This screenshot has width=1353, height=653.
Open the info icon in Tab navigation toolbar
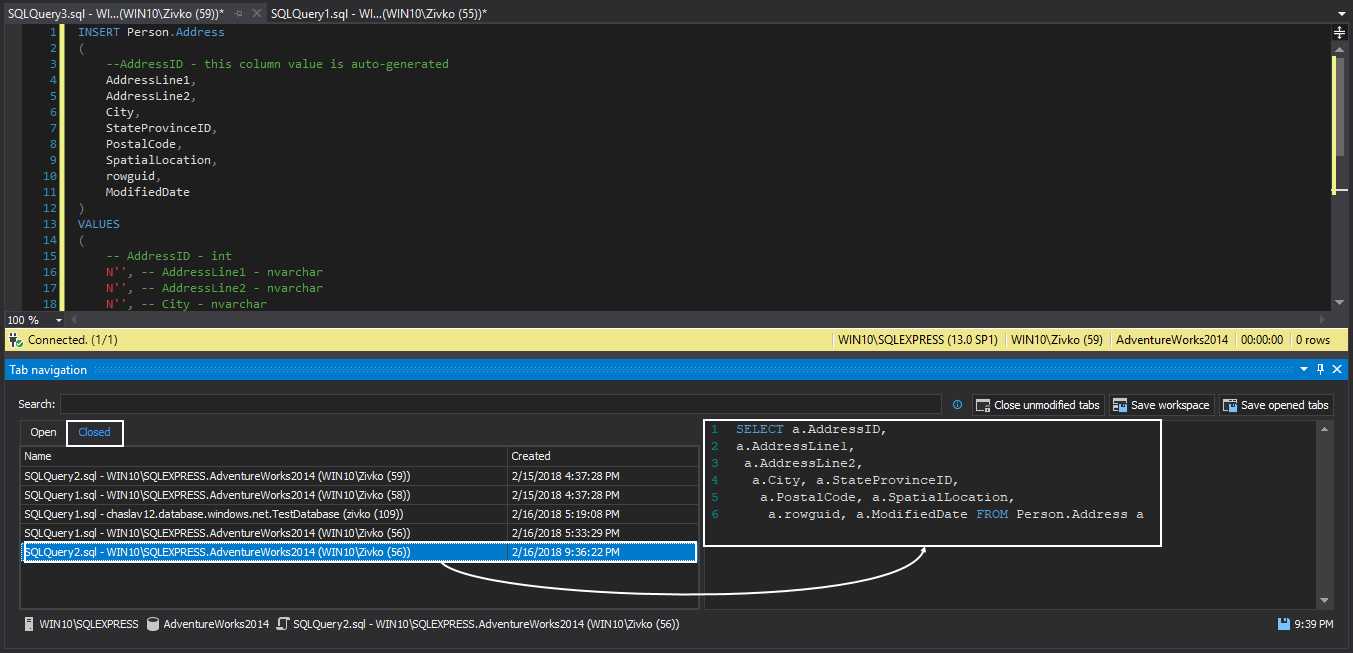pyautogui.click(x=957, y=405)
